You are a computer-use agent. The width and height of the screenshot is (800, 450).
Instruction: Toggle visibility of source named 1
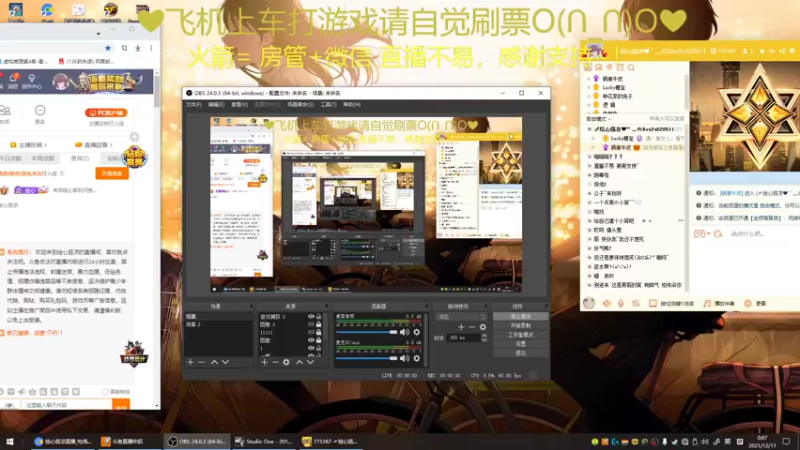(x=311, y=348)
